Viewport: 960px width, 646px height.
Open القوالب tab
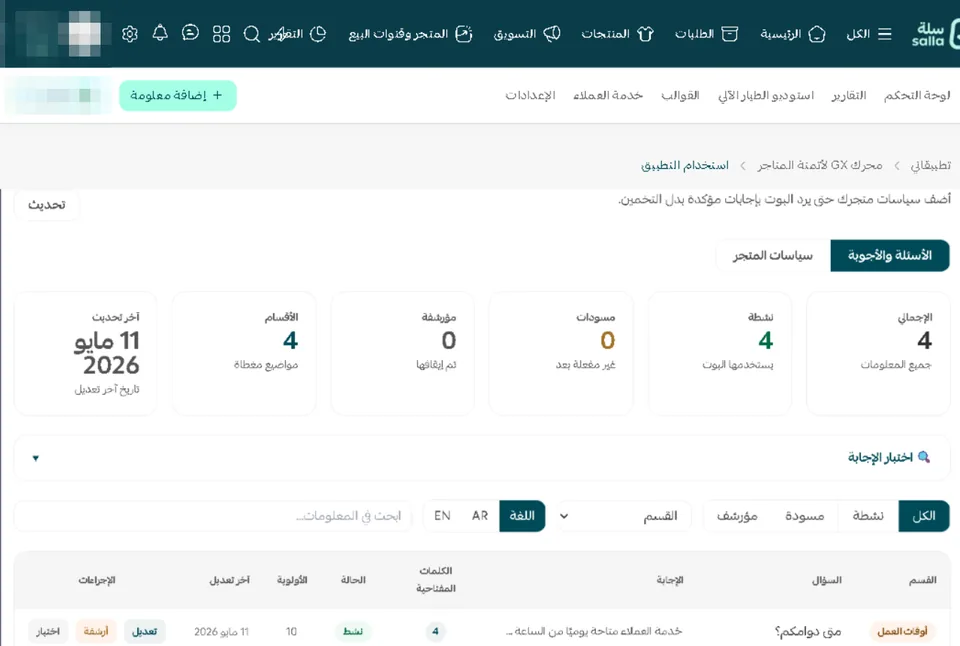click(680, 96)
